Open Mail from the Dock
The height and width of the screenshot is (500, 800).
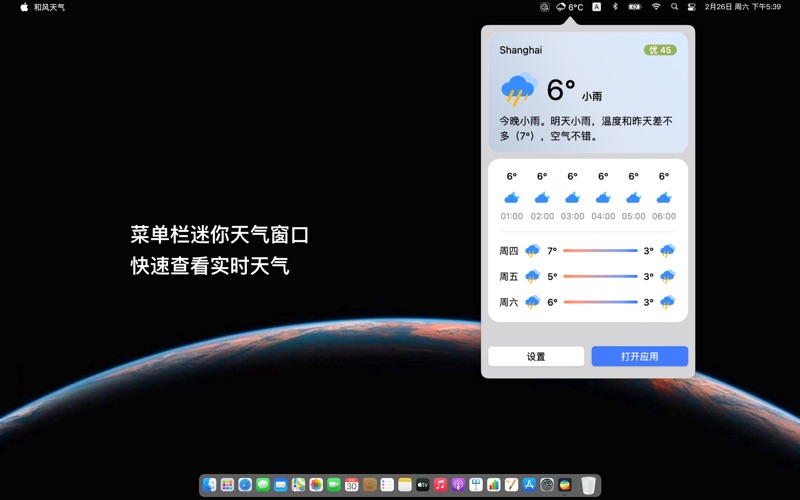281,485
